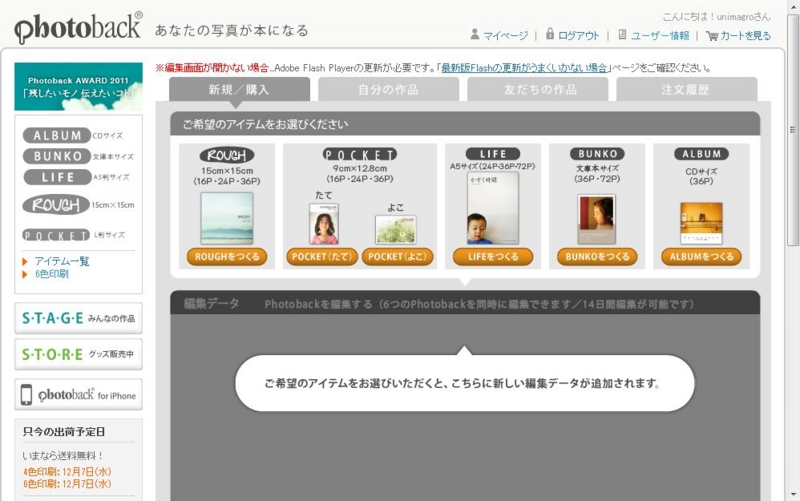
Task: Click the LIFE logo in item chooser
Action: tap(493, 154)
